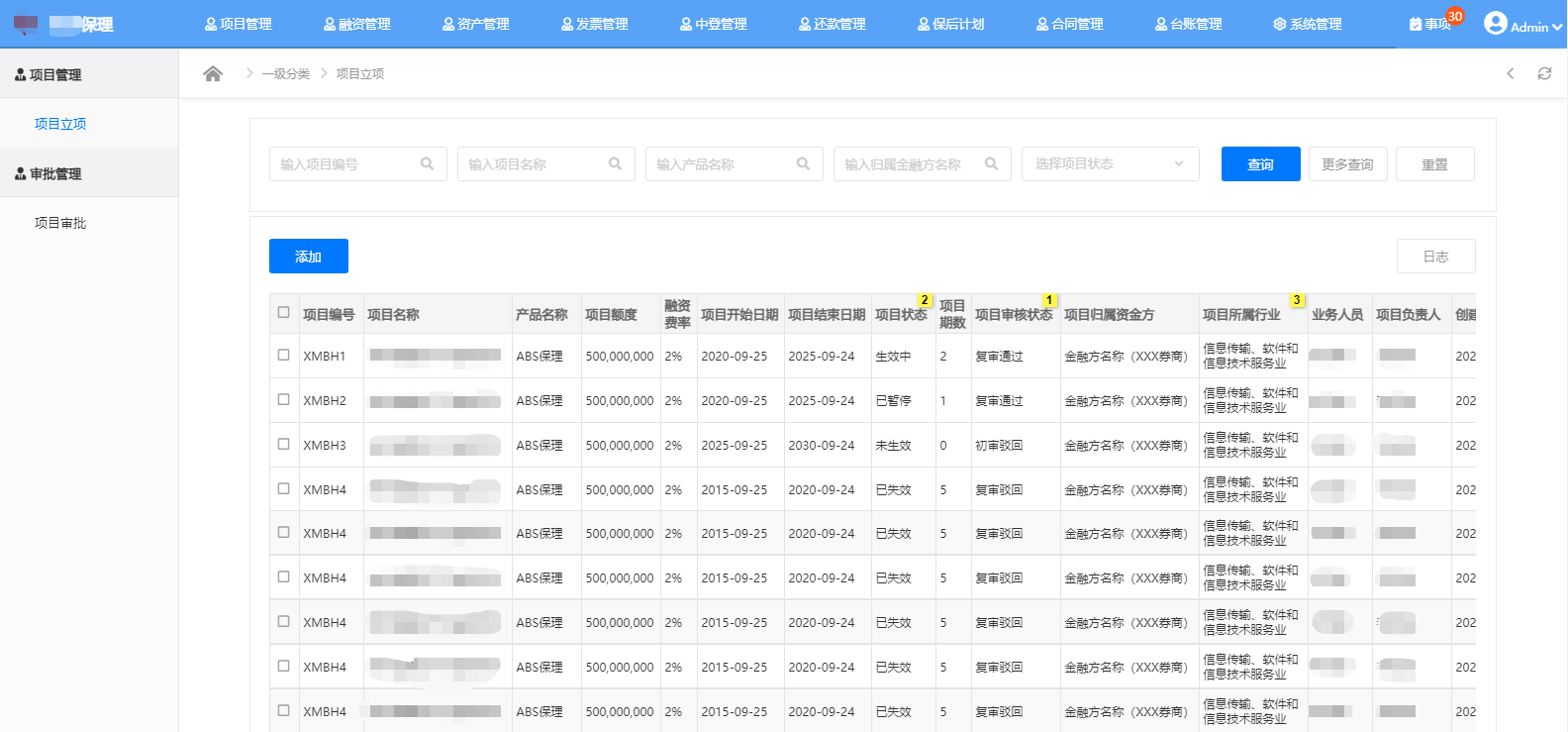The width and height of the screenshot is (1568, 732).
Task: Click the back arrow icon near refresh
Action: tap(1511, 73)
